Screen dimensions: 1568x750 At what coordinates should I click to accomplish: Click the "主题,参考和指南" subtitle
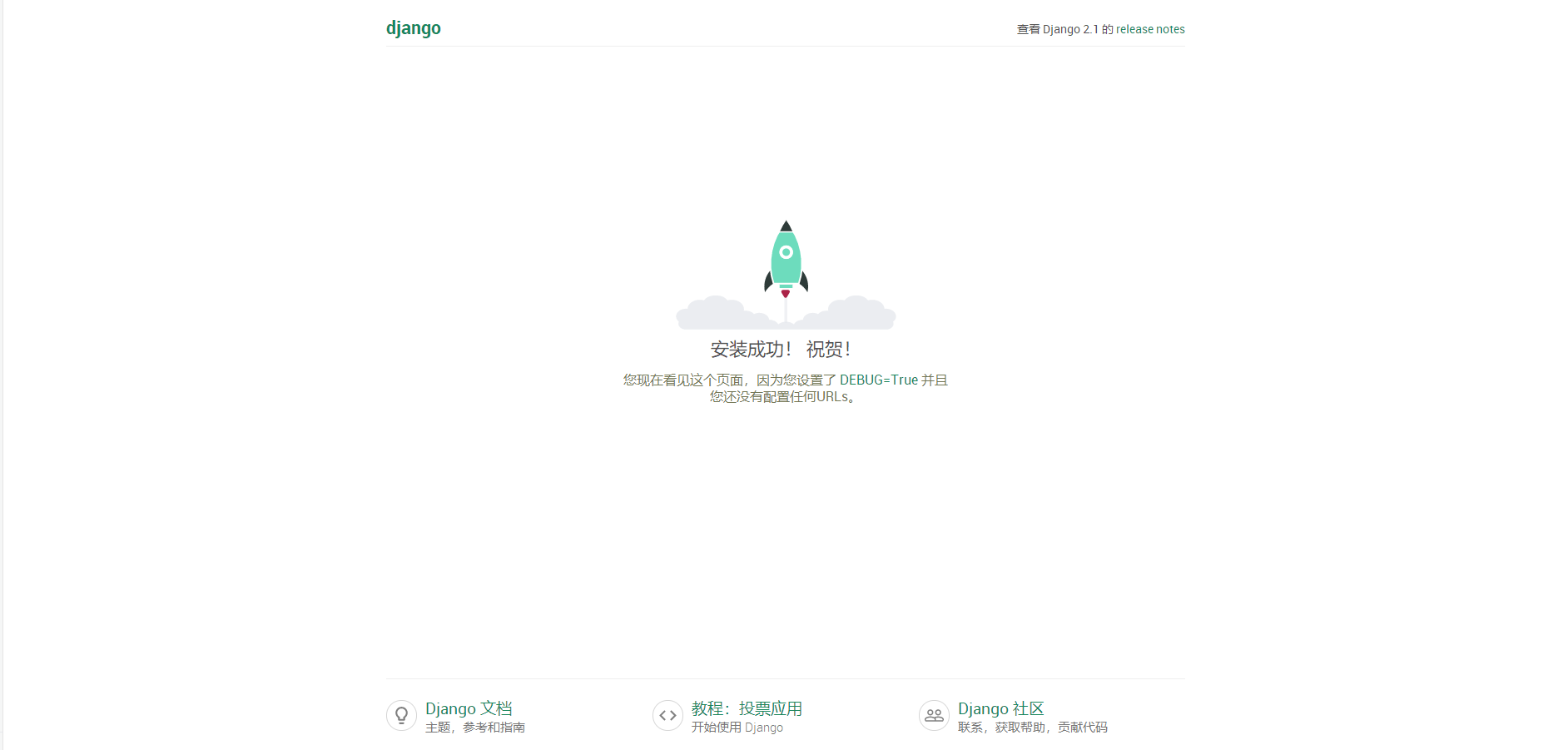coord(474,728)
